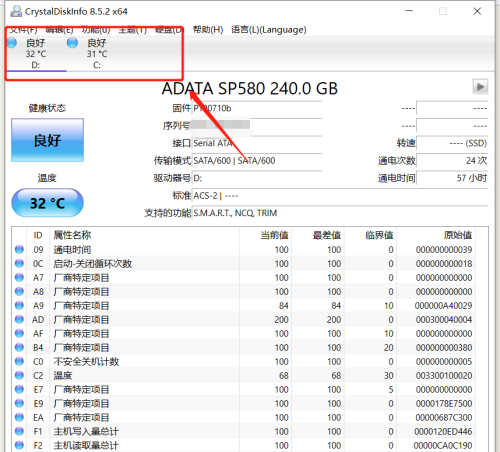
Task: Click threshold value 30 in row C2
Action: 389,376
